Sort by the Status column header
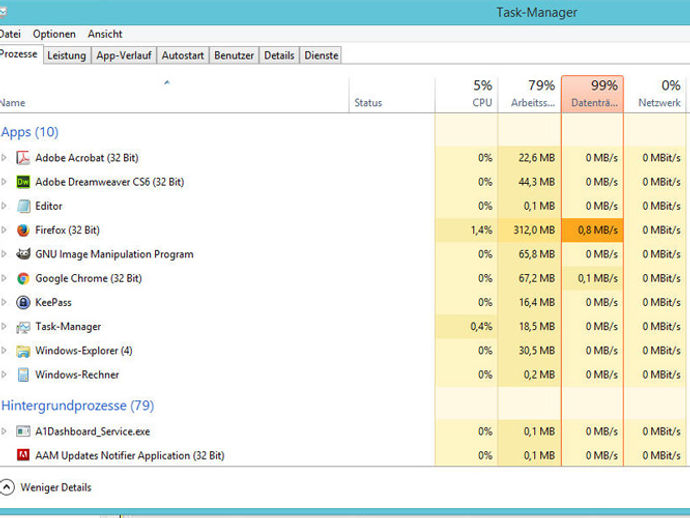The image size is (690, 518). [392, 95]
